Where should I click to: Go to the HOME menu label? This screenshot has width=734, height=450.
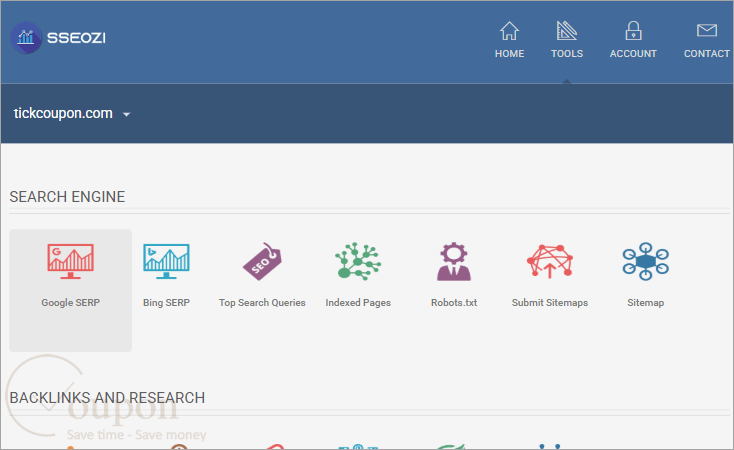pos(509,53)
